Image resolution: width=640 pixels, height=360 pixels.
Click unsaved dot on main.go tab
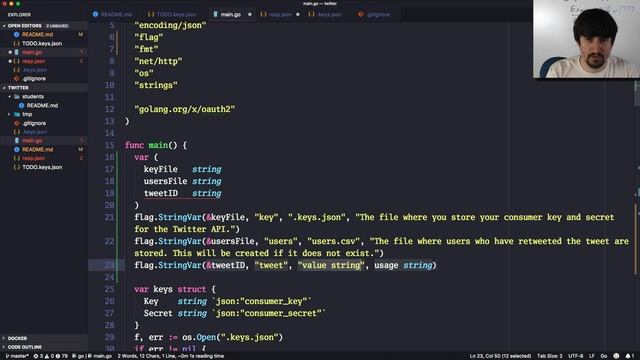coord(249,15)
